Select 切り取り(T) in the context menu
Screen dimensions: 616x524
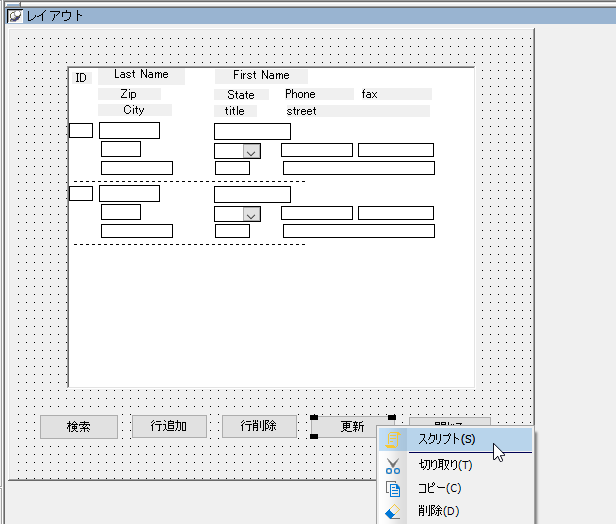point(445,465)
